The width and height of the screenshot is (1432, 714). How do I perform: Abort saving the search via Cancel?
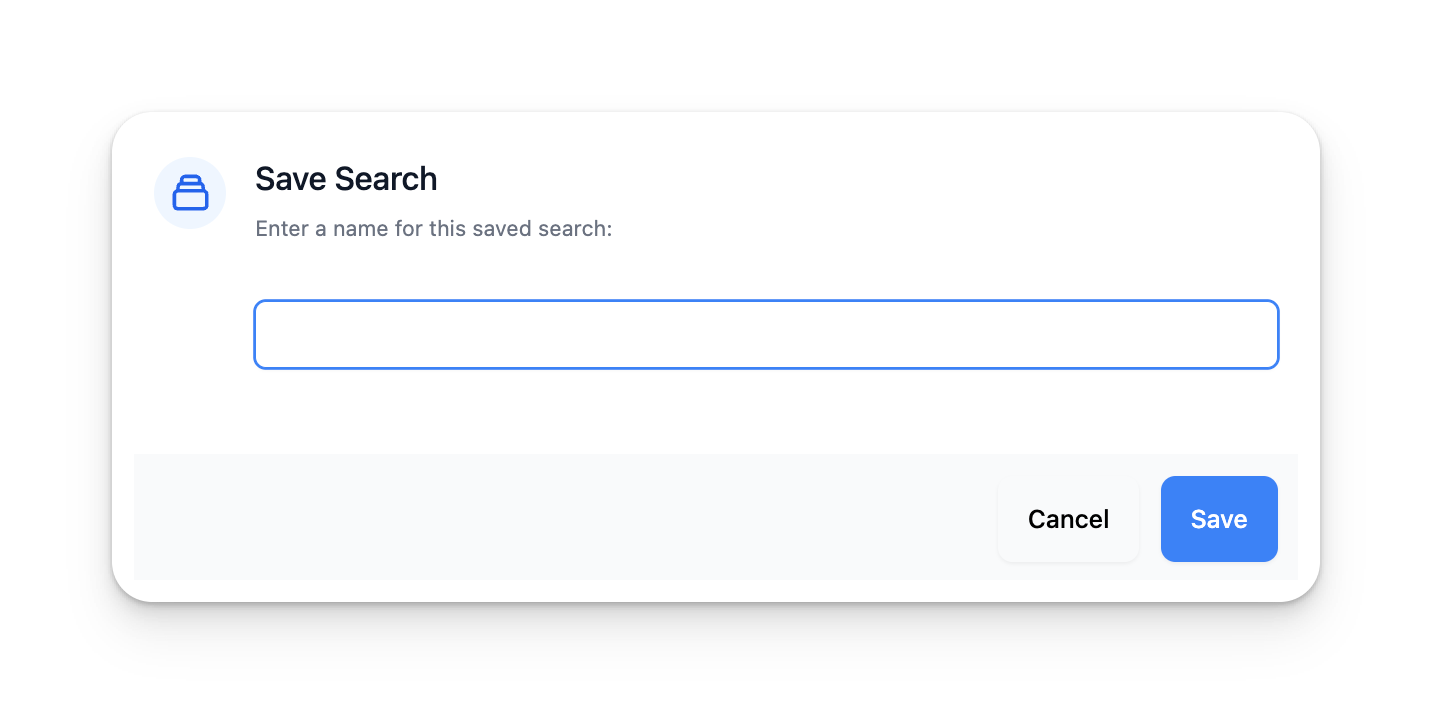(1068, 519)
